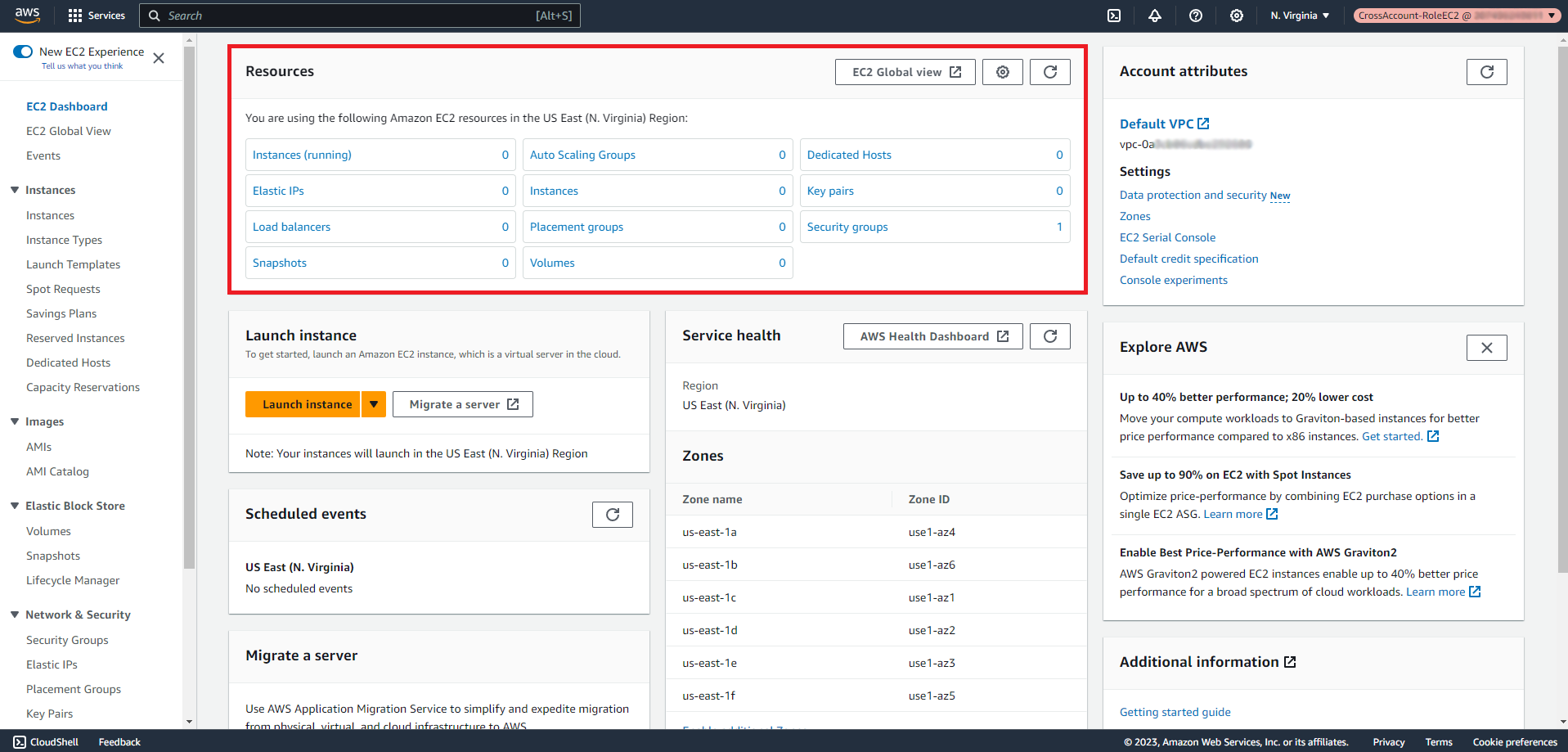Open the Default VPC external link icon

click(1203, 124)
